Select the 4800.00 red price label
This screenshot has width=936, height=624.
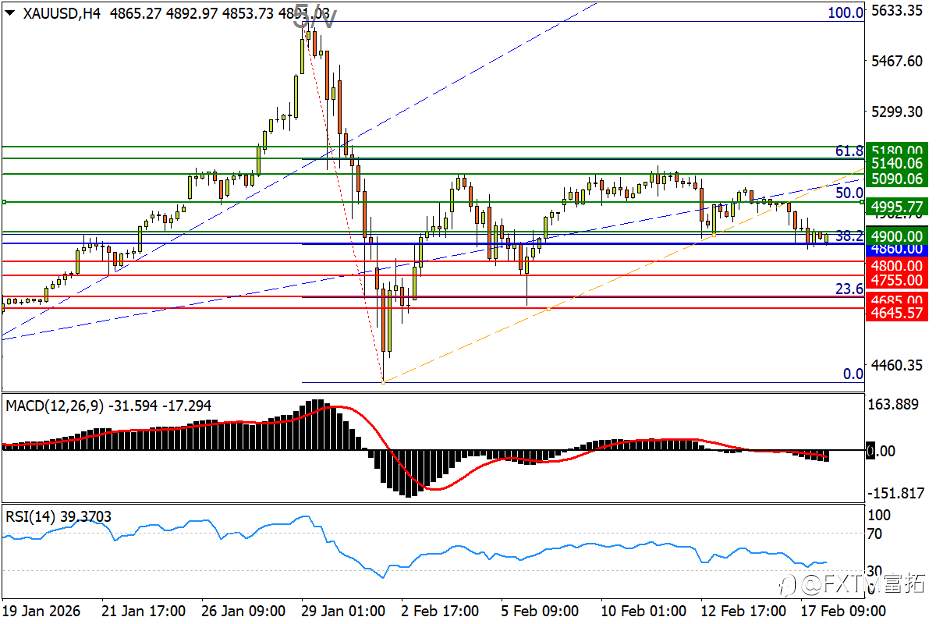[x=897, y=265]
